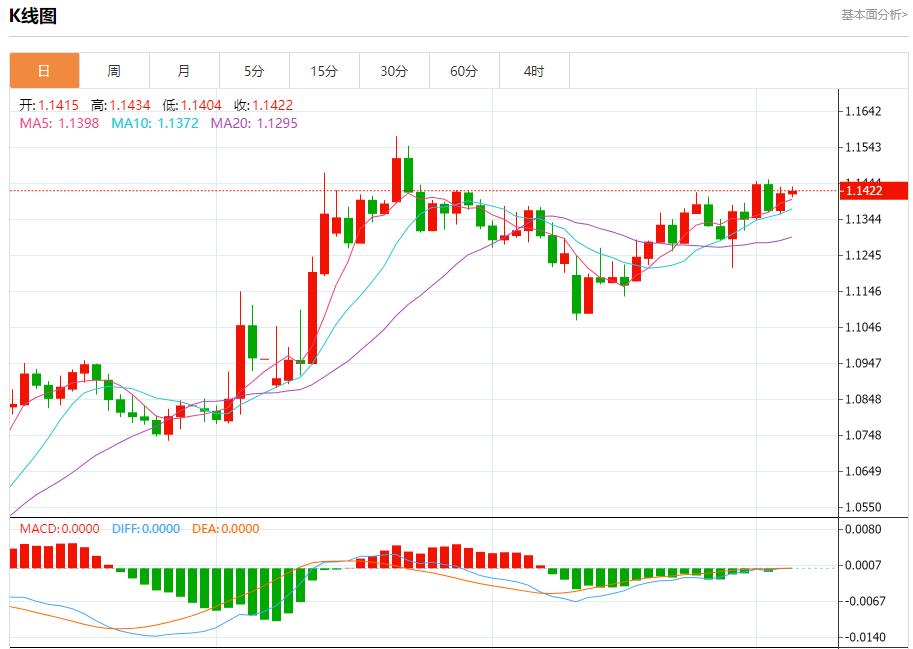
Task: Open the 基本面分析 link
Action: [874, 15]
